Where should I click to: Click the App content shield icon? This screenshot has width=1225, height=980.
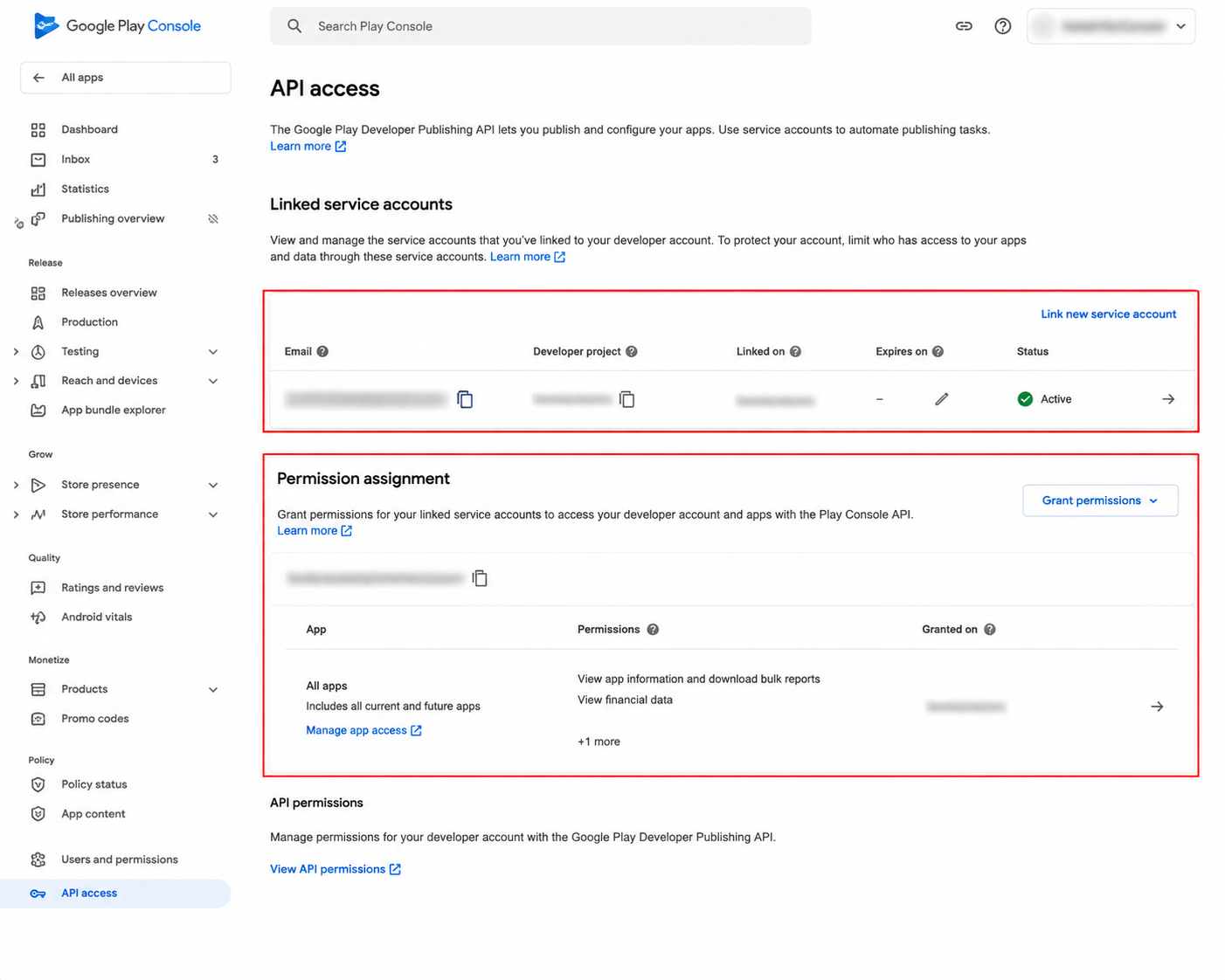(38, 814)
